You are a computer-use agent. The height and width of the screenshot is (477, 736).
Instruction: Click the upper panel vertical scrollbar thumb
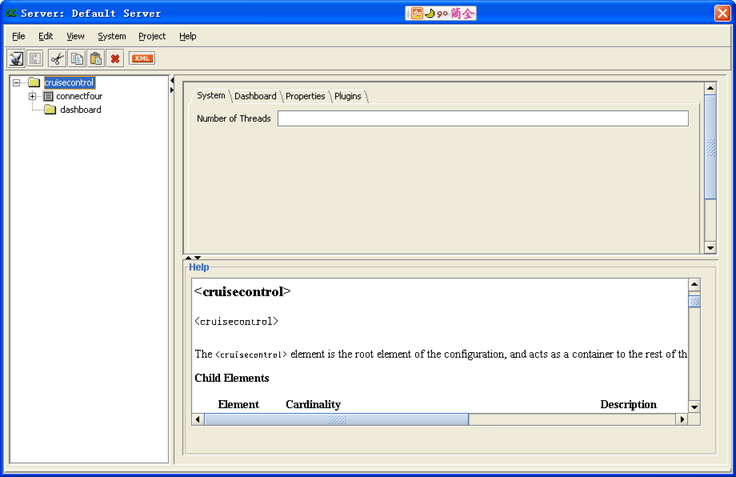pos(711,147)
